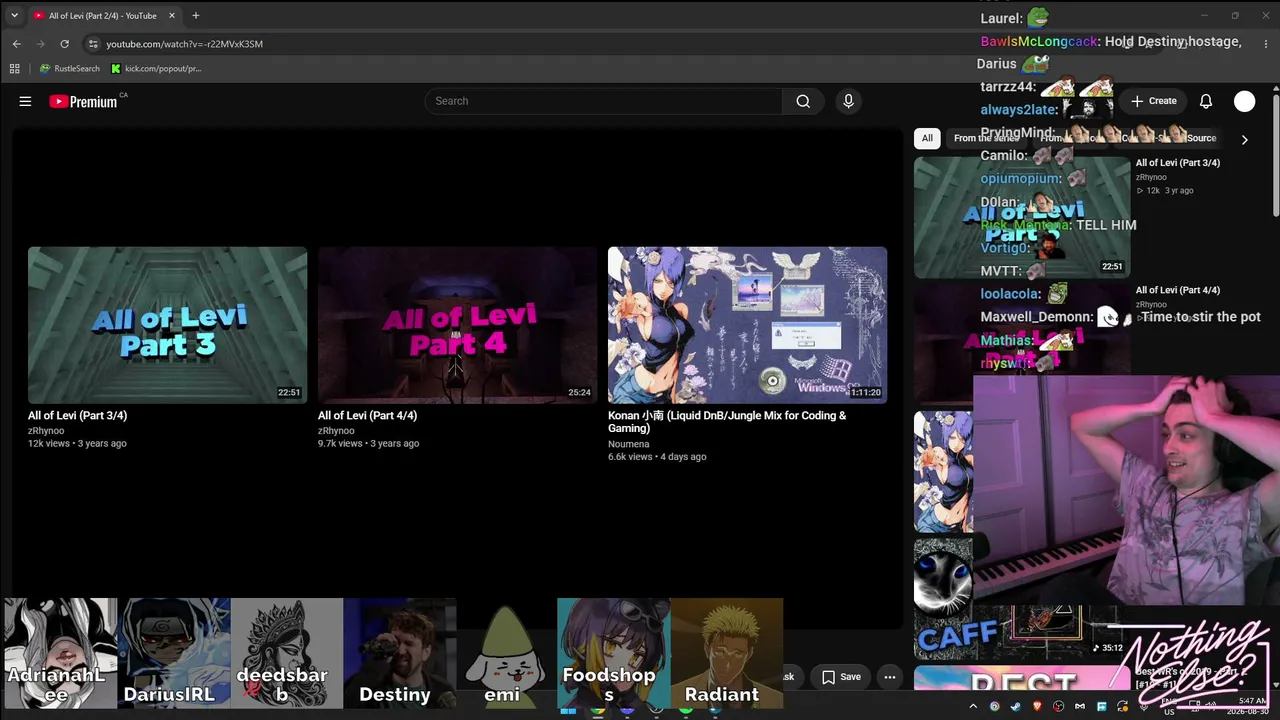Open the All of Levi (Part 4/4) endscreen title
1280x720 pixels.
click(368, 416)
